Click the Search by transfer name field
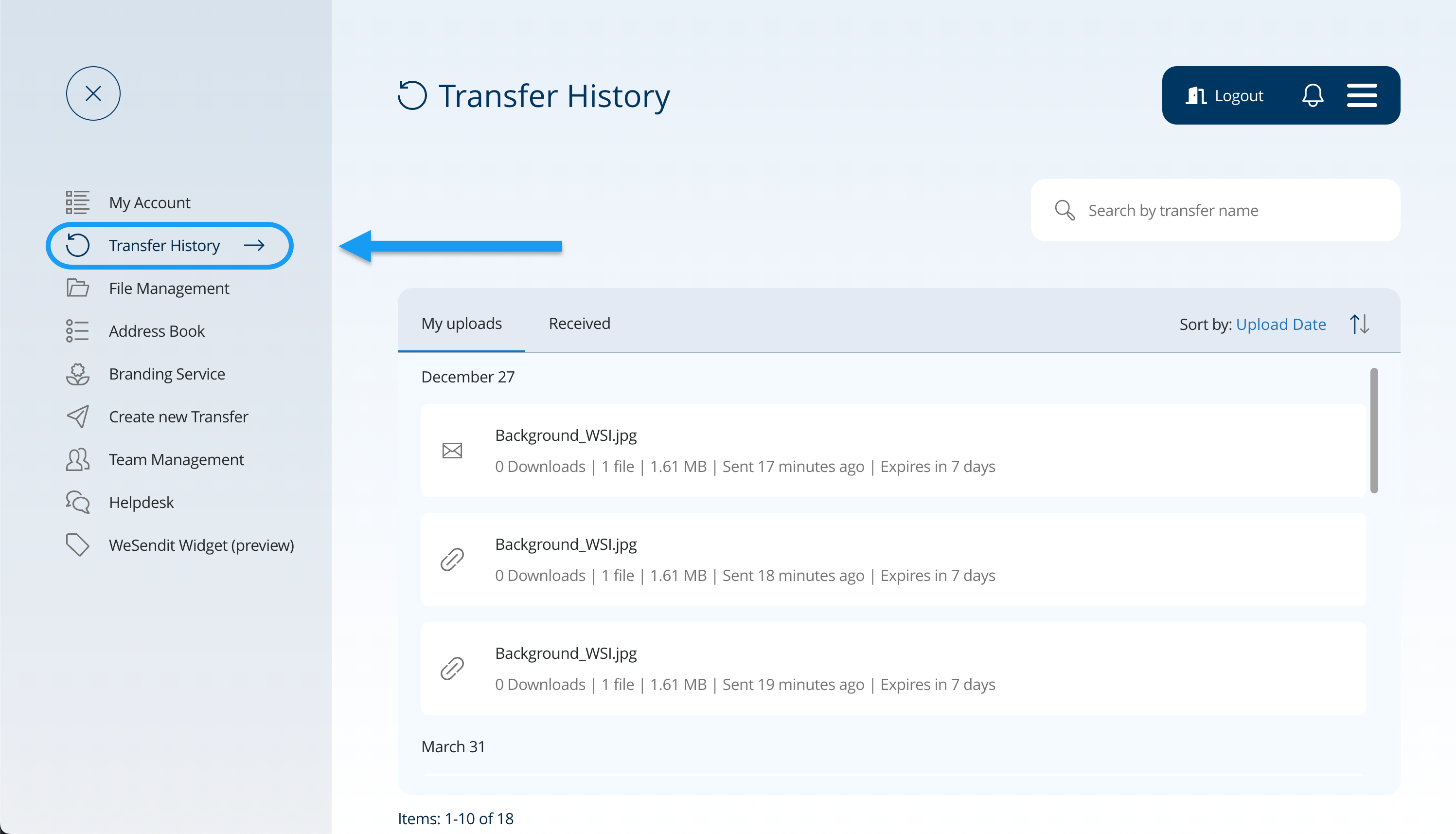1456x834 pixels. (1230, 210)
